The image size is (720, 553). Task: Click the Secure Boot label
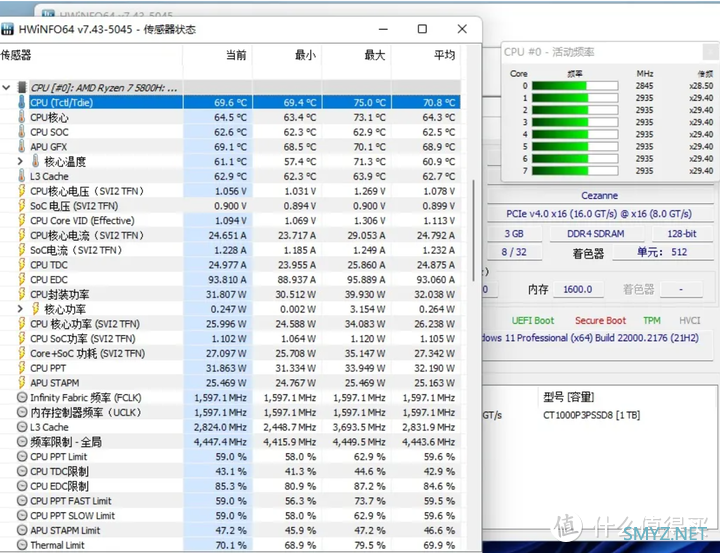pyautogui.click(x=600, y=321)
